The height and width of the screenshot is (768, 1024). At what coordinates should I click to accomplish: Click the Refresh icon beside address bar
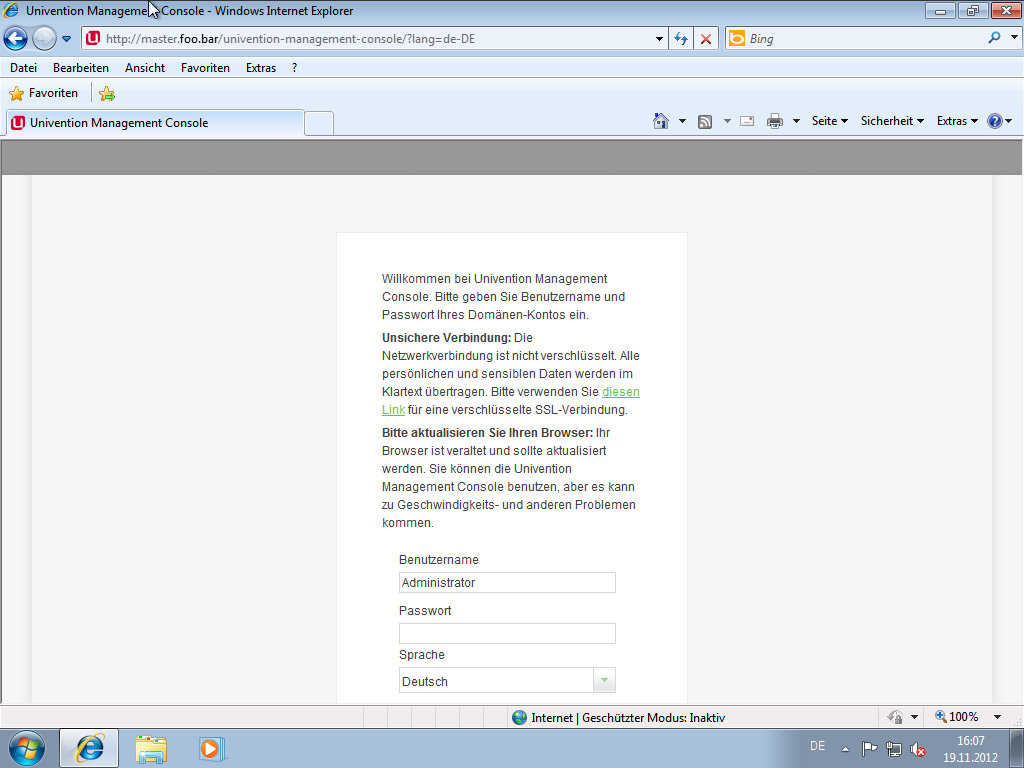681,39
